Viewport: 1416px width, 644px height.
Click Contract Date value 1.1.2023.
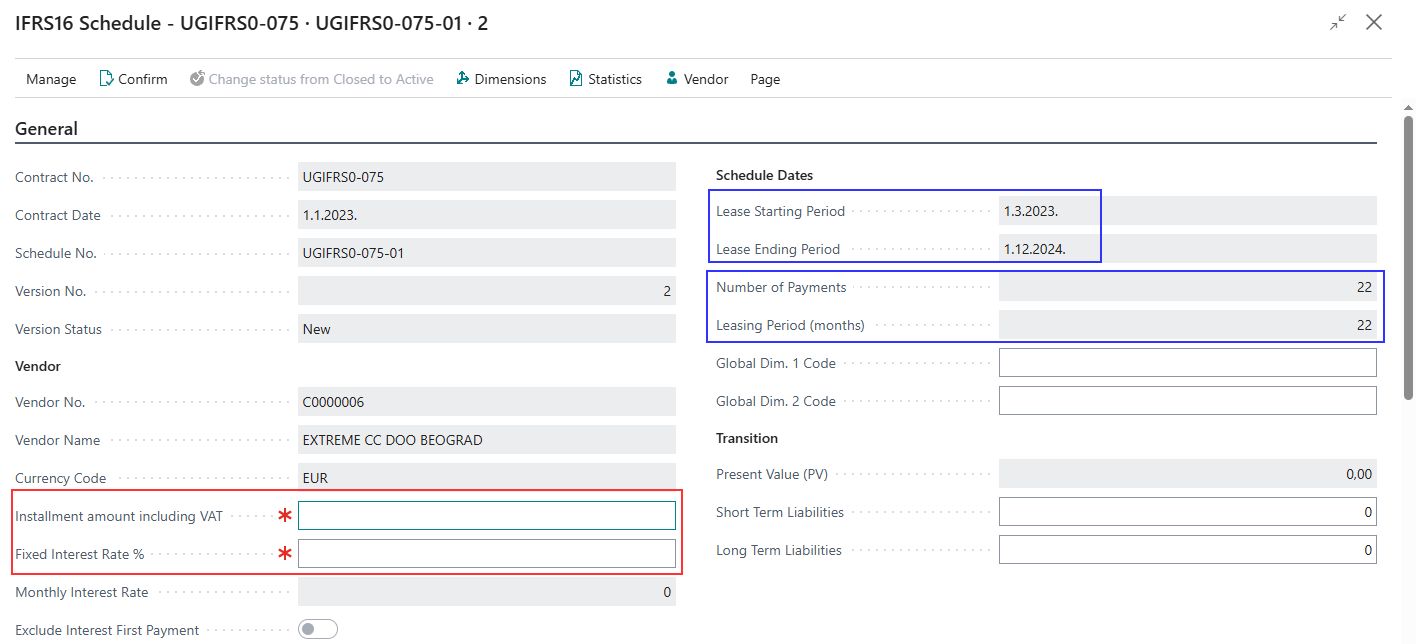coord(487,215)
